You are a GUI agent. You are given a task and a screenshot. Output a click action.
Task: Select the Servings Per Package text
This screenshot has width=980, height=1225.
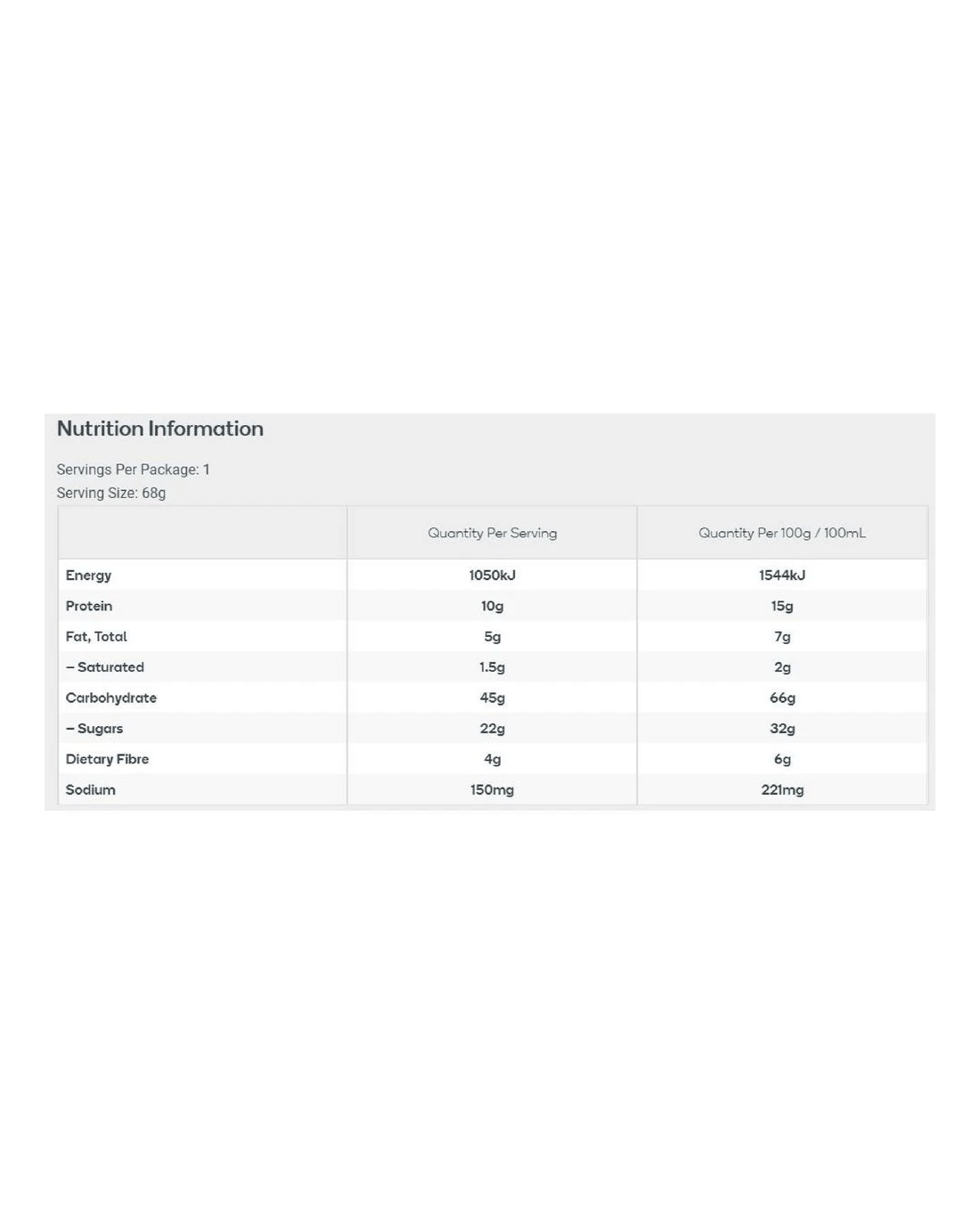133,470
